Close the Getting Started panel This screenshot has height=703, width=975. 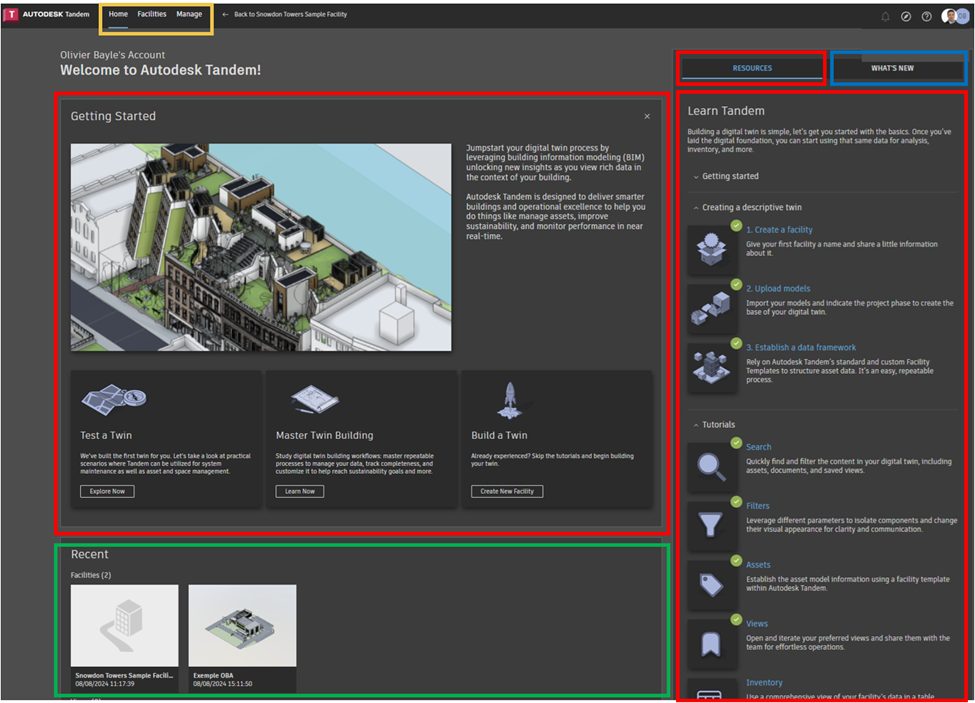647,117
